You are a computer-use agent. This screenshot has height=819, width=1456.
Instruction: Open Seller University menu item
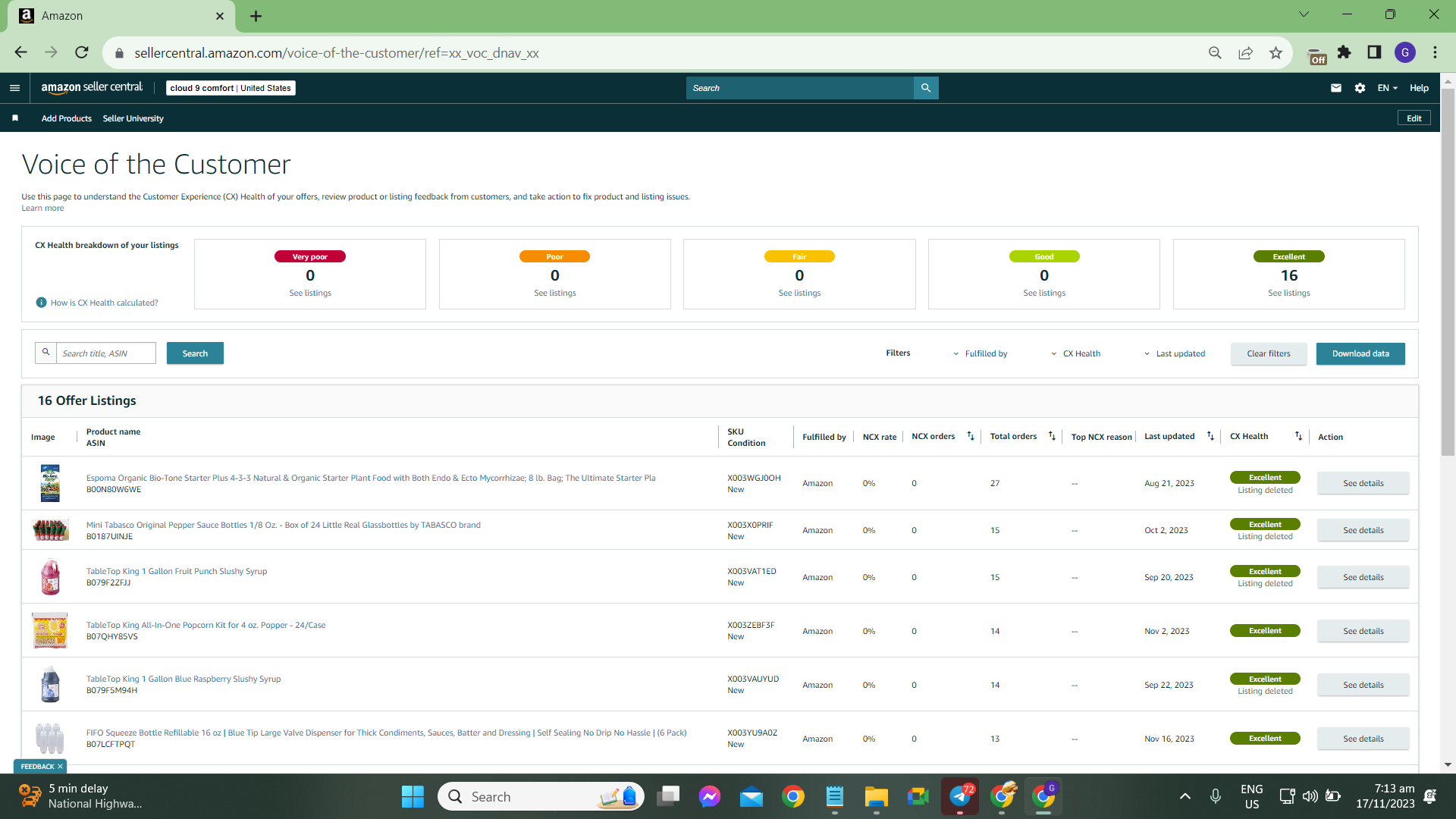pos(133,118)
